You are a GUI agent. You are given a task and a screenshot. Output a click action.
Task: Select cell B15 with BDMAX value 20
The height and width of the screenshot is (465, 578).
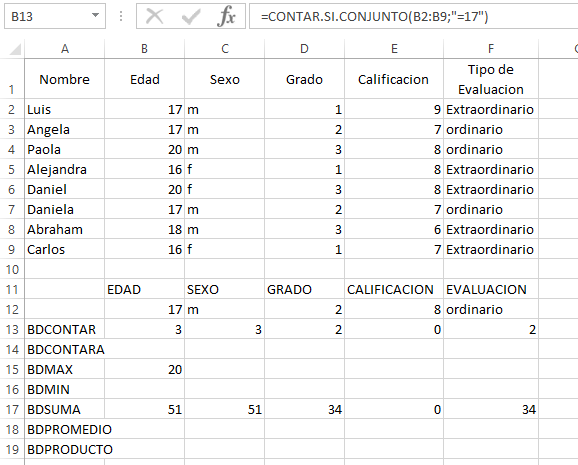tap(144, 369)
